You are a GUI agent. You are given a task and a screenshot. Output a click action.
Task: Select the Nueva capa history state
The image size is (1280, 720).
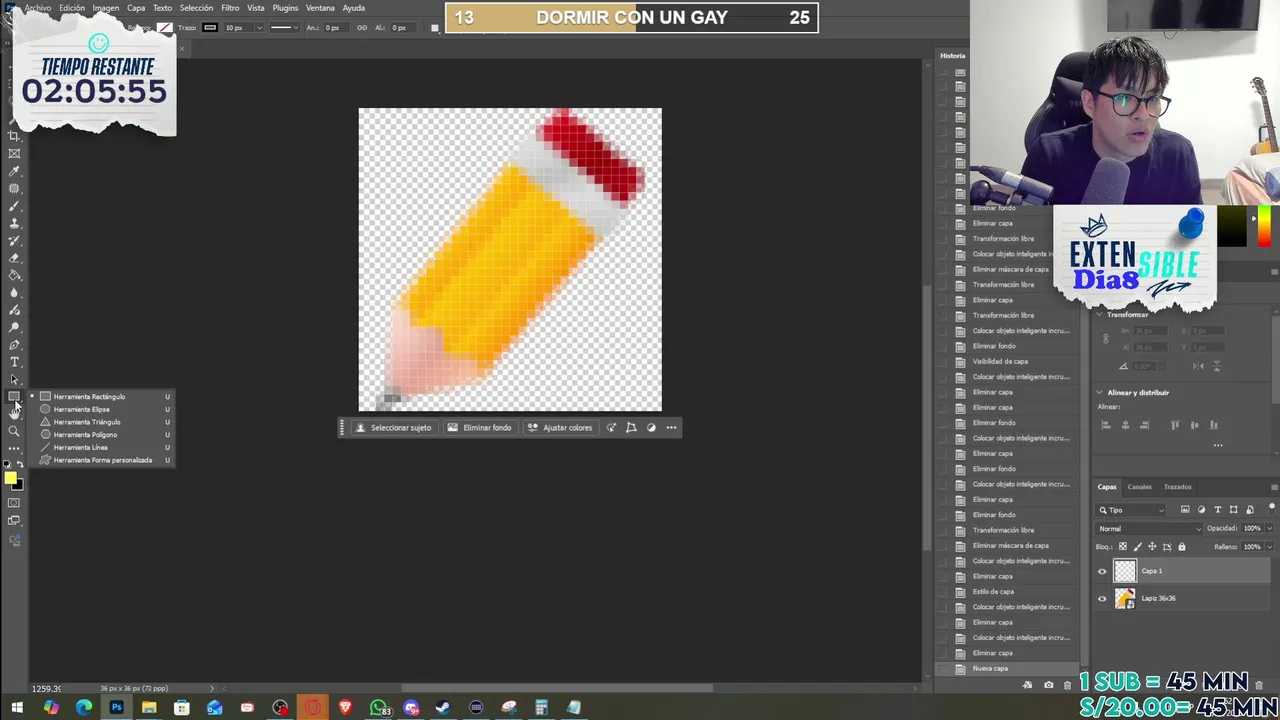click(1009, 668)
